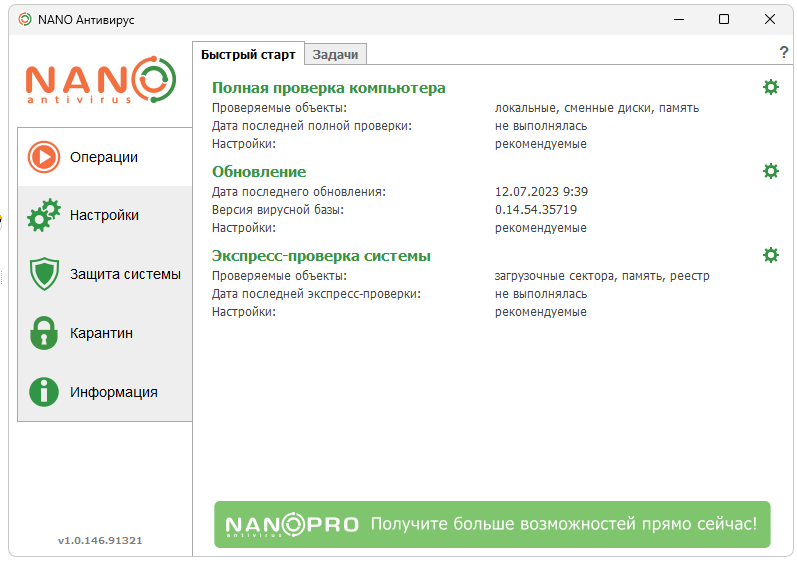Click virus database version 0.14.54.35719
Screen dimensions: 797x563
pos(536,210)
